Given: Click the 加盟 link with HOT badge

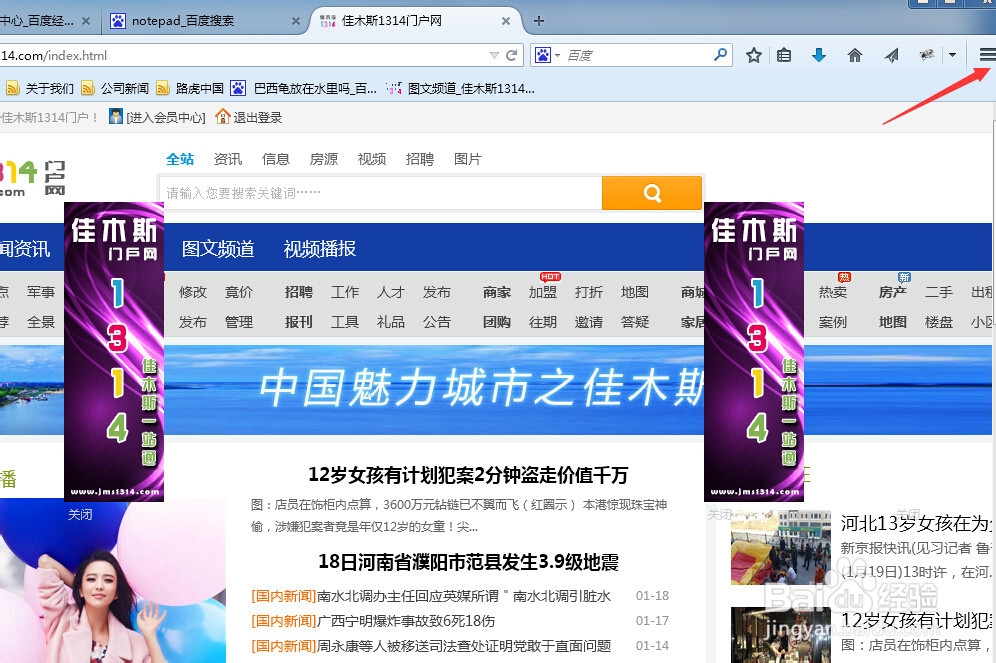Looking at the screenshot, I should pos(543,292).
